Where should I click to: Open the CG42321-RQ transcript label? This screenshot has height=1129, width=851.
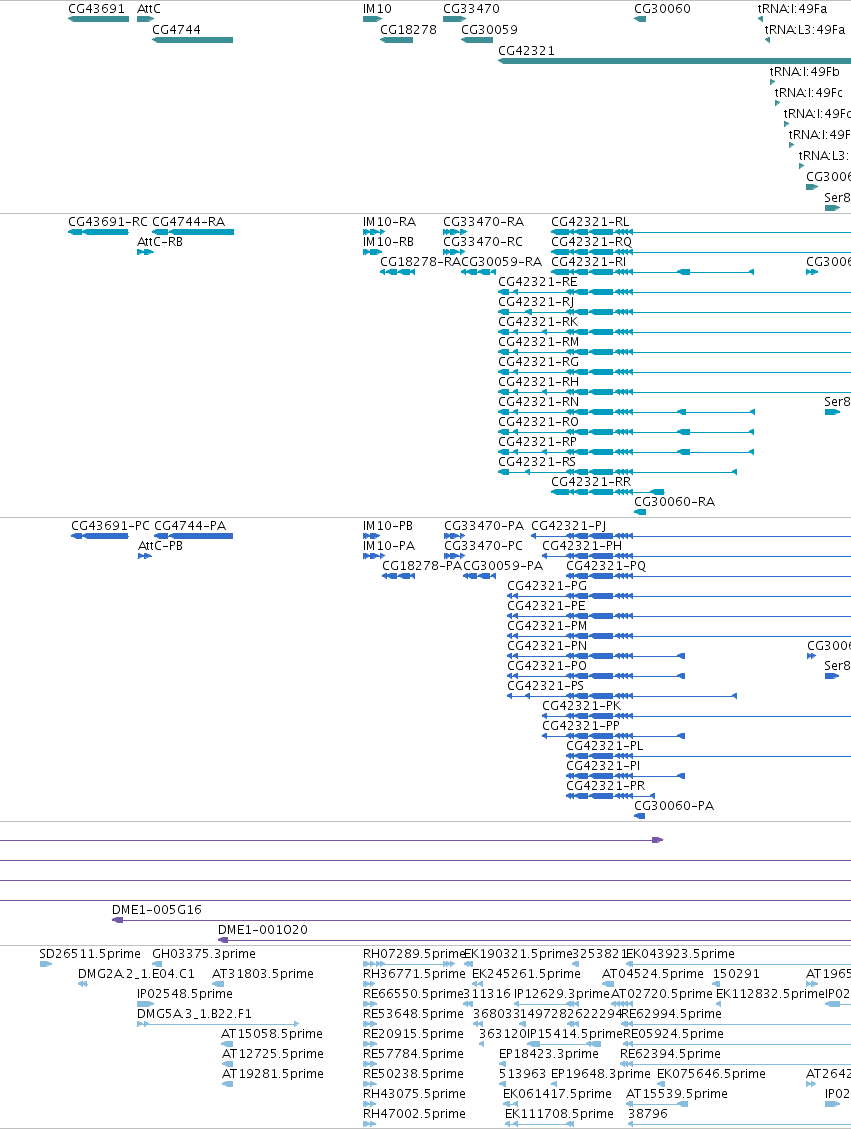click(592, 242)
